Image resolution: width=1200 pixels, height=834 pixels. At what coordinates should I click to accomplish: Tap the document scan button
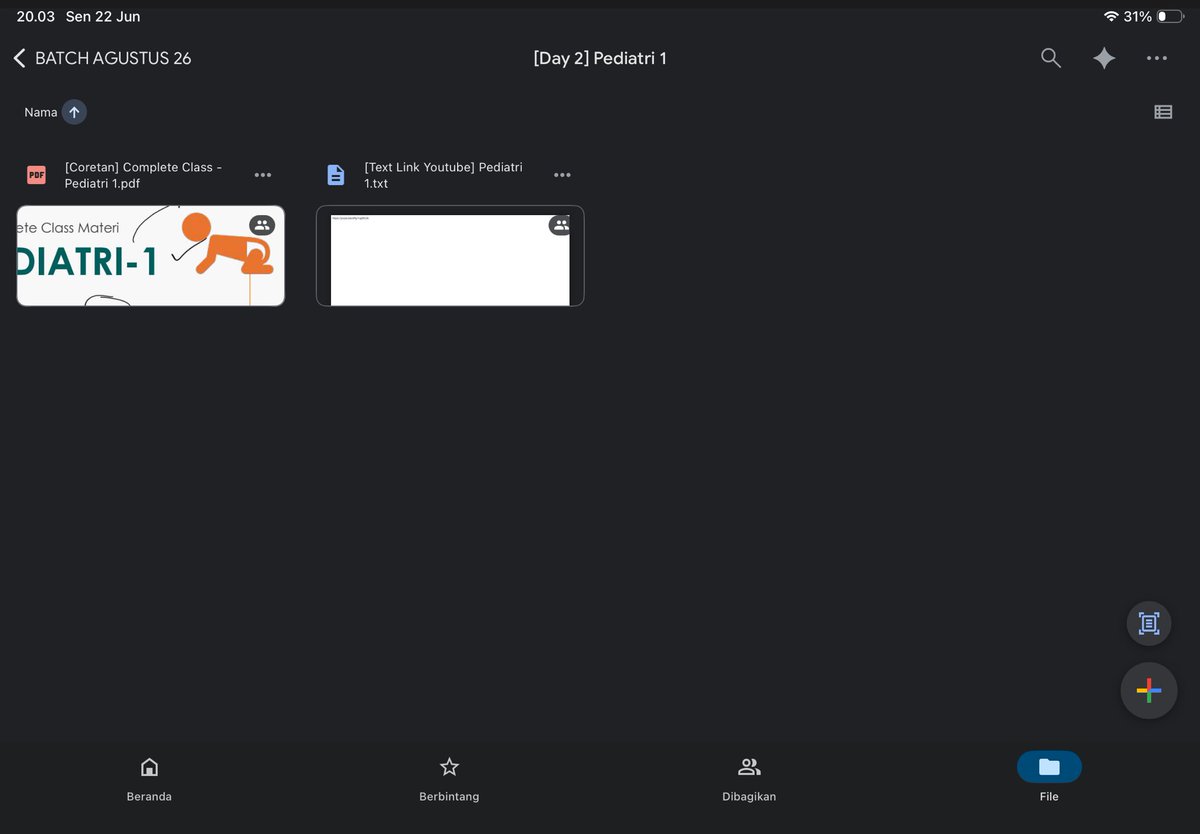[x=1149, y=623]
